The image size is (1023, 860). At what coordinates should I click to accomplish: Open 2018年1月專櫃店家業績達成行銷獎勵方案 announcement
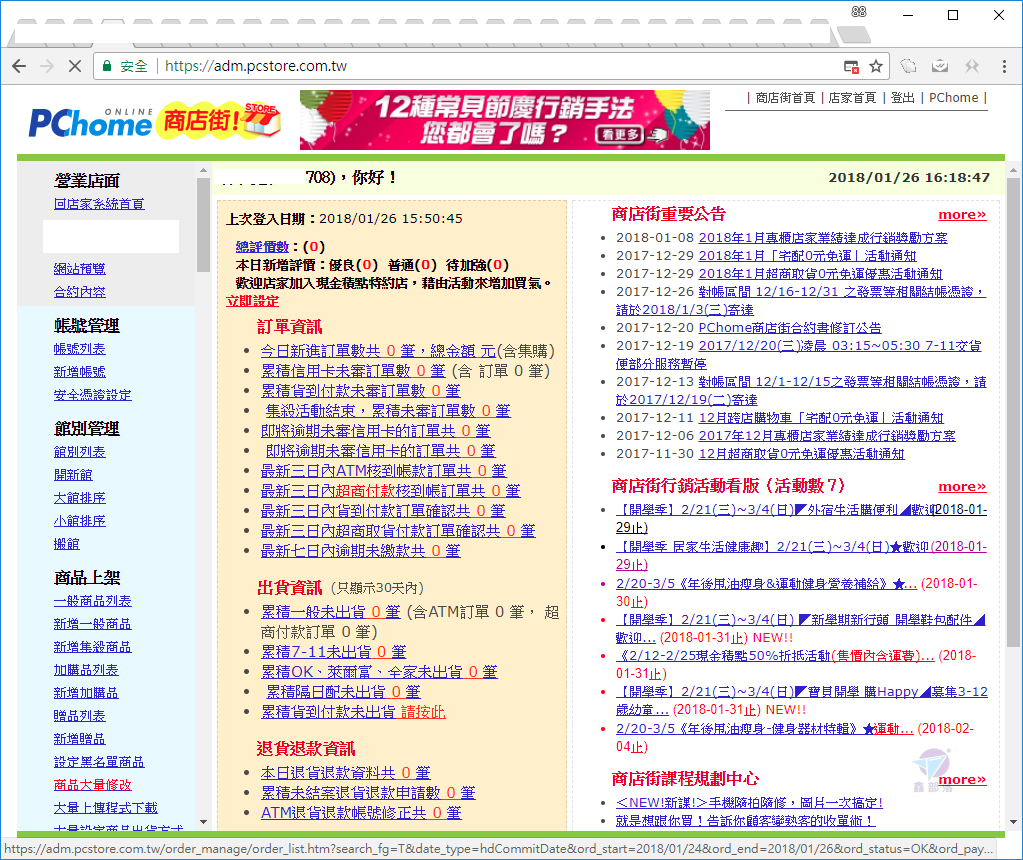823,238
